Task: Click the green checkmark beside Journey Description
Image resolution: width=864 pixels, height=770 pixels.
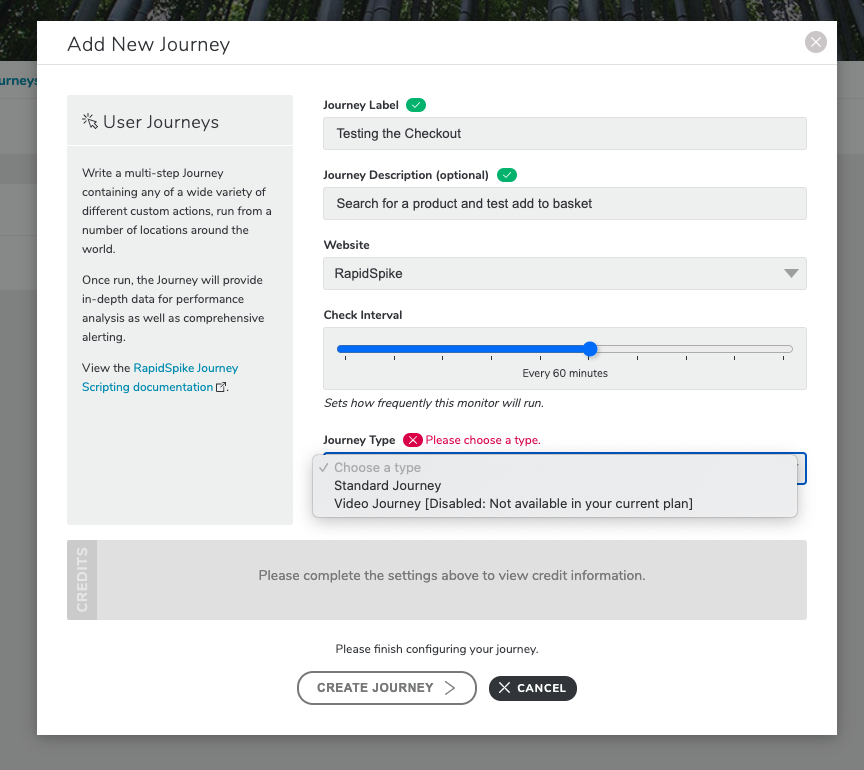Action: (507, 175)
